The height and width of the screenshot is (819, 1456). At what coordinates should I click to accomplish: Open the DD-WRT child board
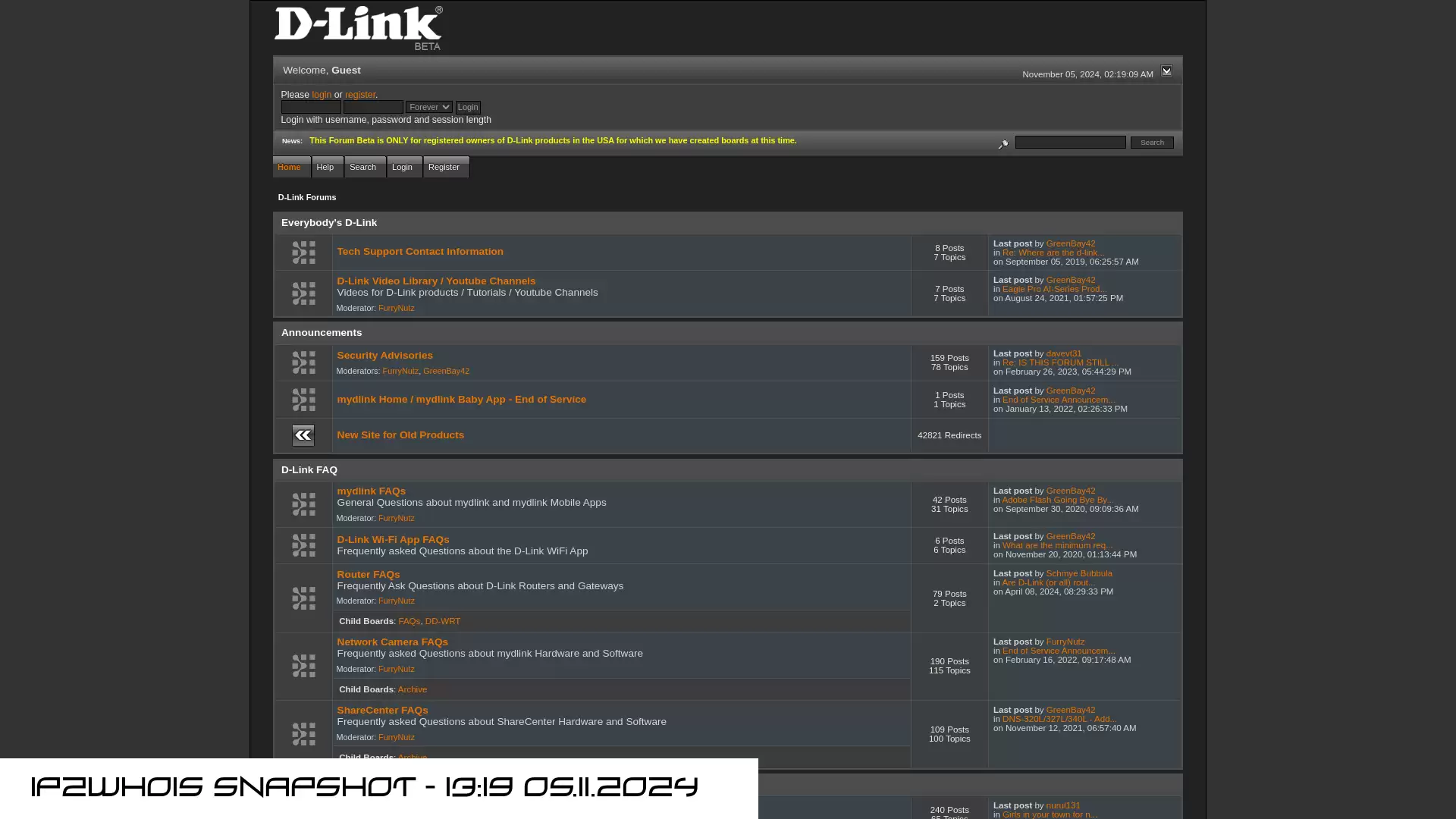(x=443, y=621)
